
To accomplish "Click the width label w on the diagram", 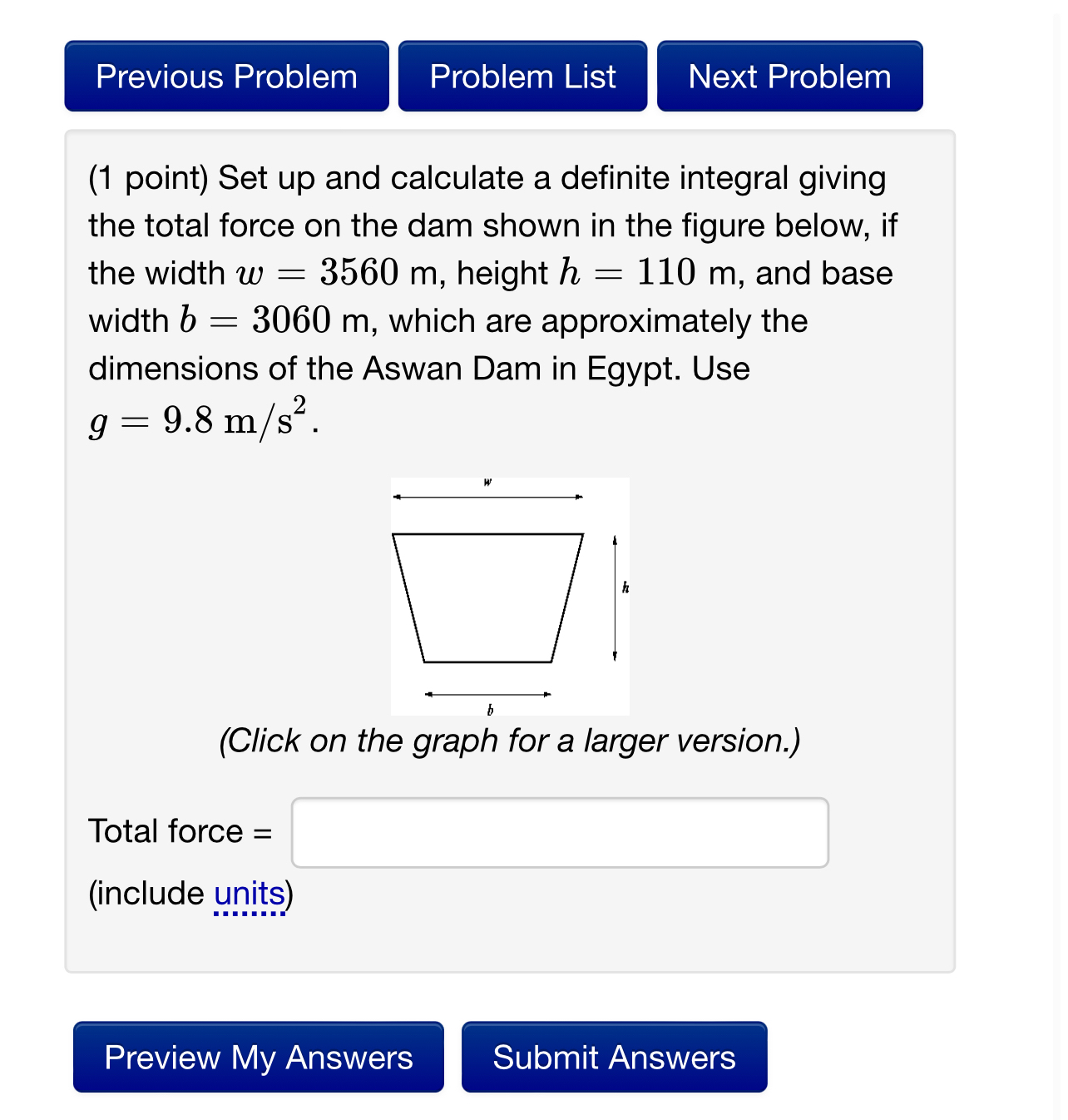I will tap(487, 481).
